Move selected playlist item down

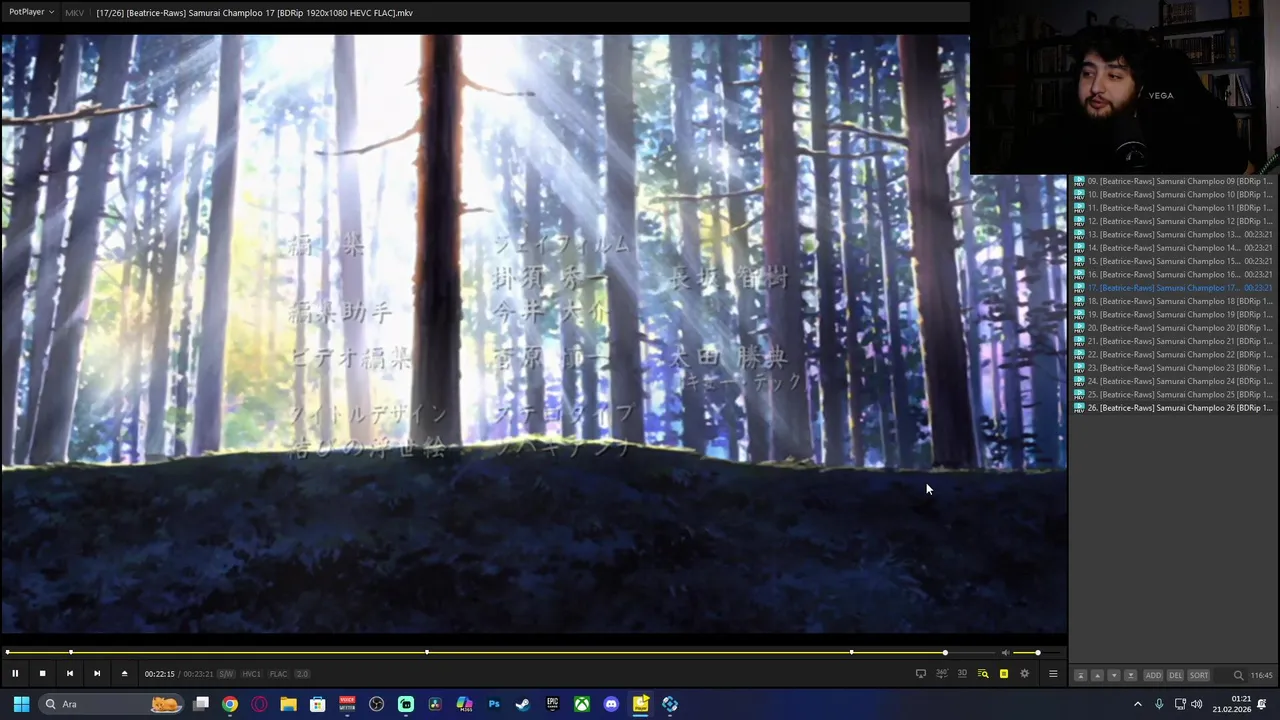click(x=1114, y=676)
